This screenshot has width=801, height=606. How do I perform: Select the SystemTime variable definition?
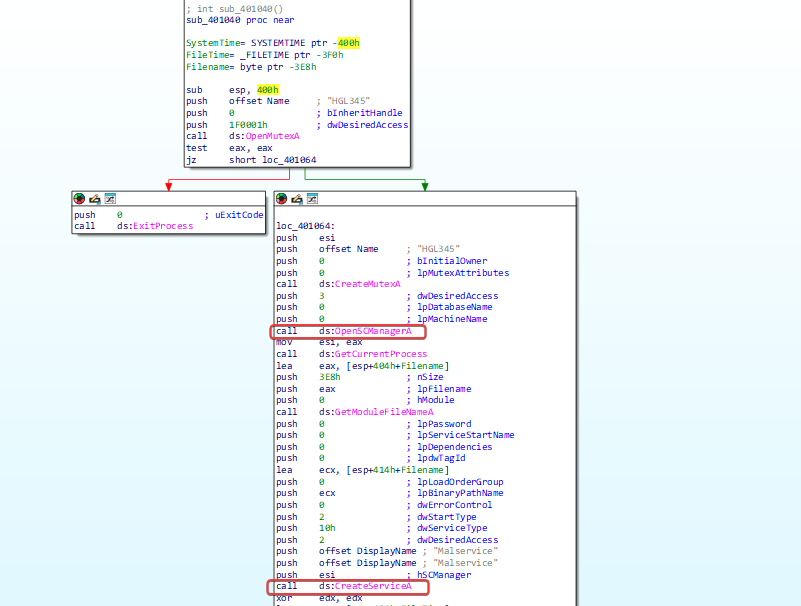click(x=273, y=43)
